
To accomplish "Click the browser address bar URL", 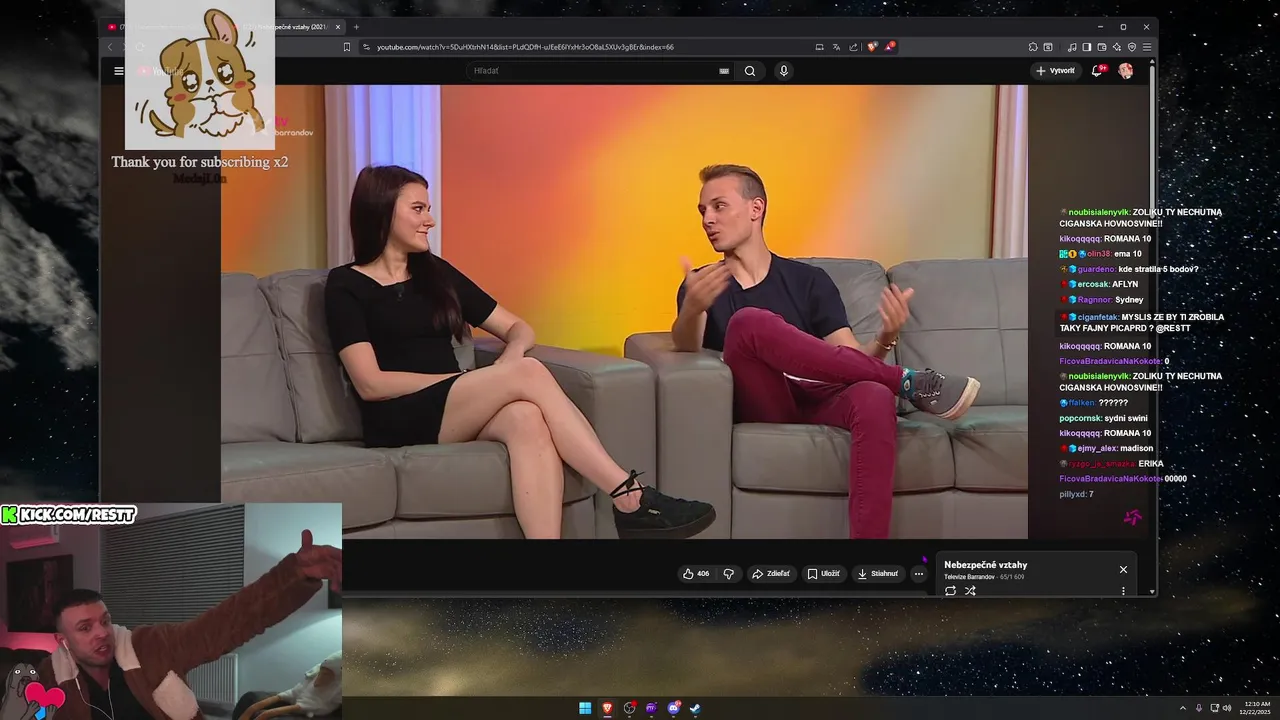I will pos(525,47).
